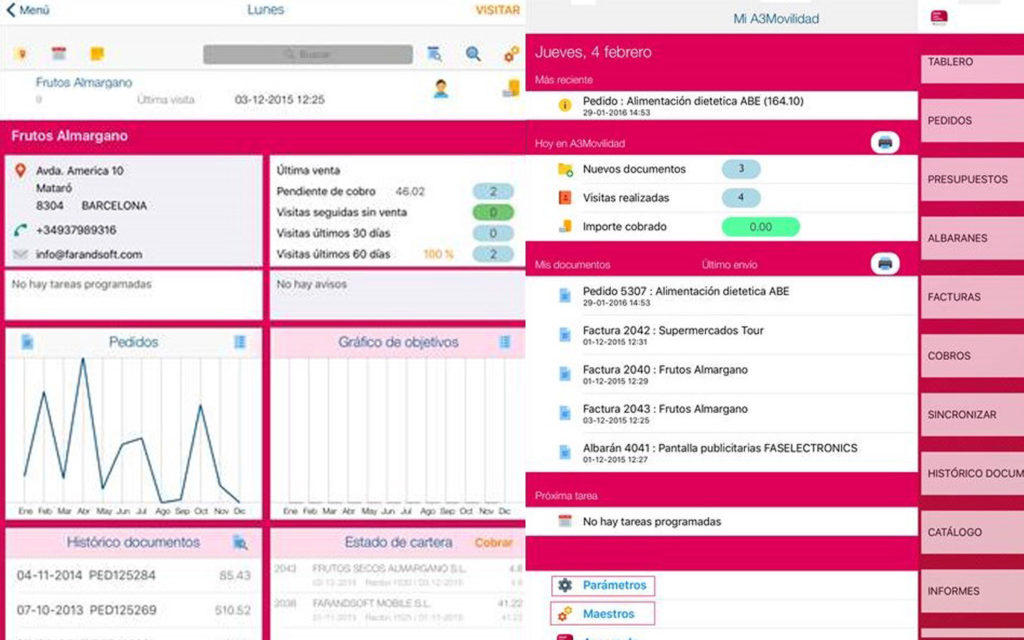
Task: Open search icon in Histórico documentos header
Action: [x=240, y=542]
